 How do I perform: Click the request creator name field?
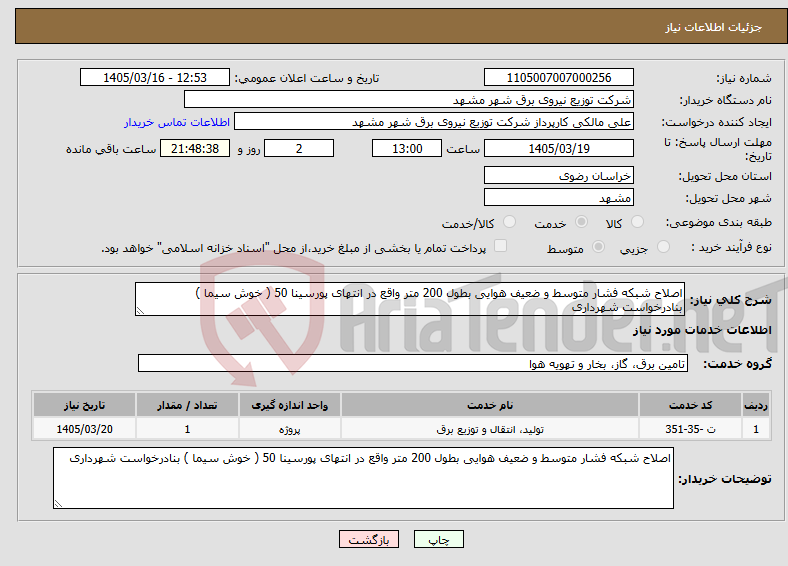434,122
